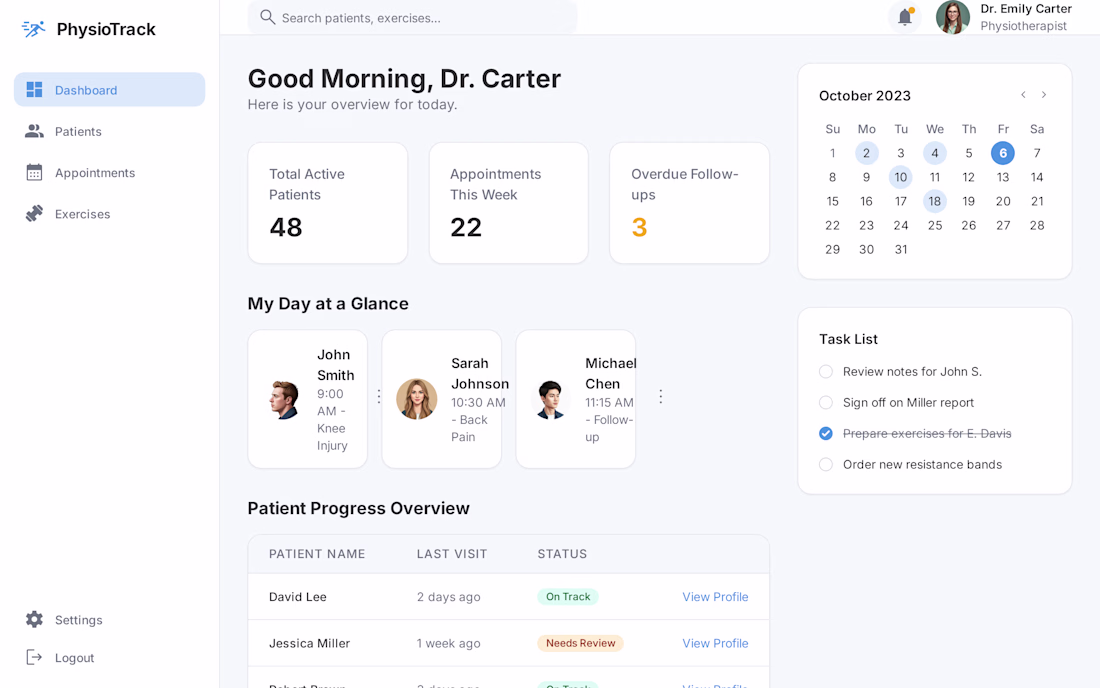Check 'Sign off on Miller report' task
The width and height of the screenshot is (1100, 688).
(x=826, y=403)
